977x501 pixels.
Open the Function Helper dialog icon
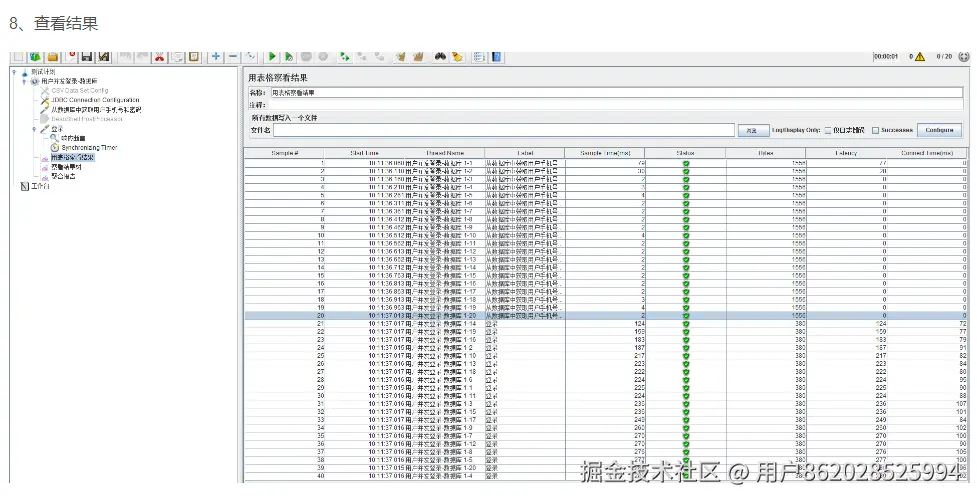point(479,57)
